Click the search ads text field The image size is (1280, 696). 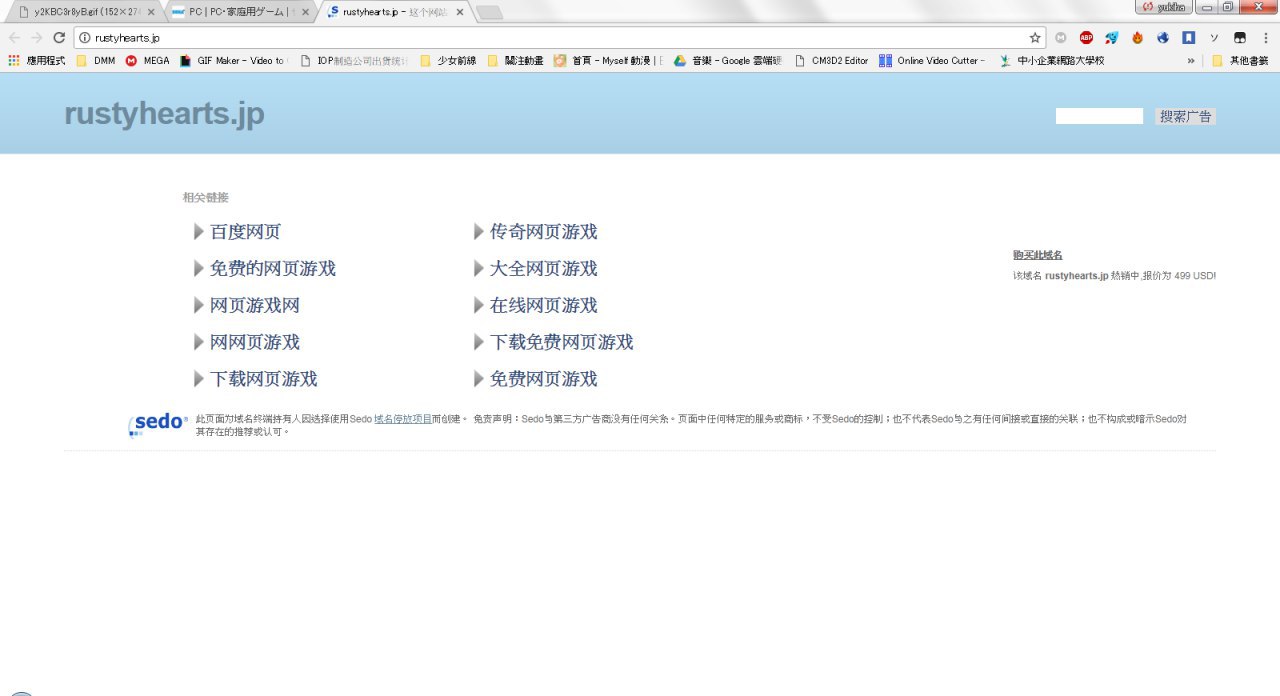tap(1099, 117)
